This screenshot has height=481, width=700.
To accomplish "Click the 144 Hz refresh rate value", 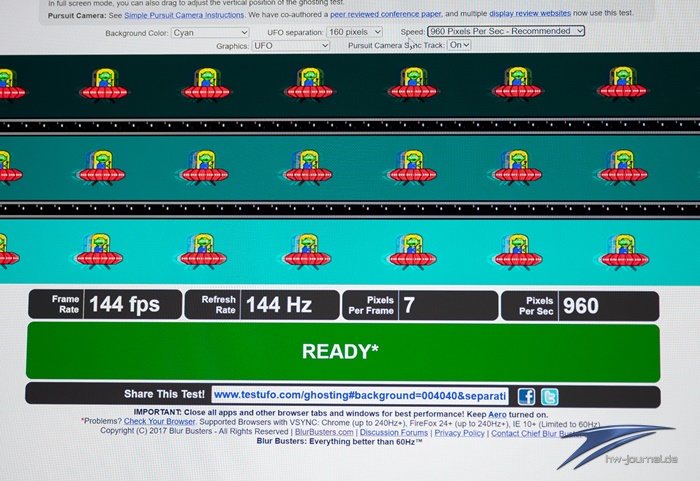I will click(279, 305).
